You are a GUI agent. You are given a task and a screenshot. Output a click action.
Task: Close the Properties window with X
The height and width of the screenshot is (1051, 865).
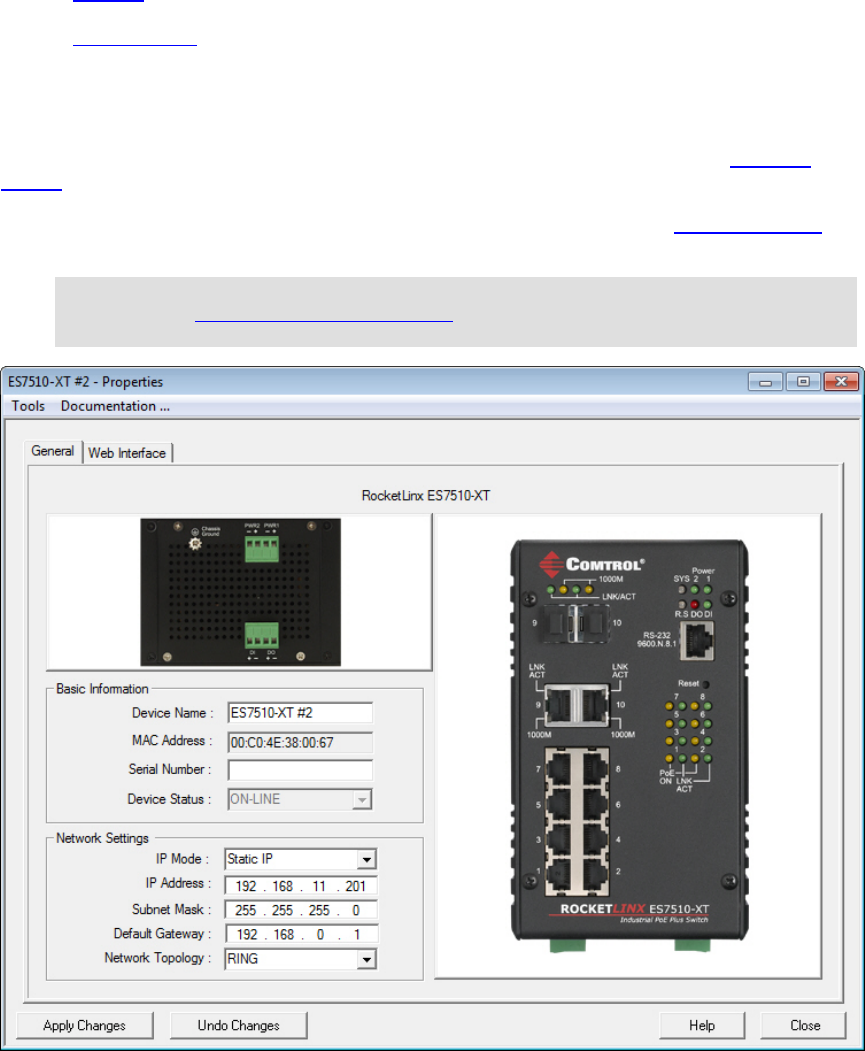point(842,382)
